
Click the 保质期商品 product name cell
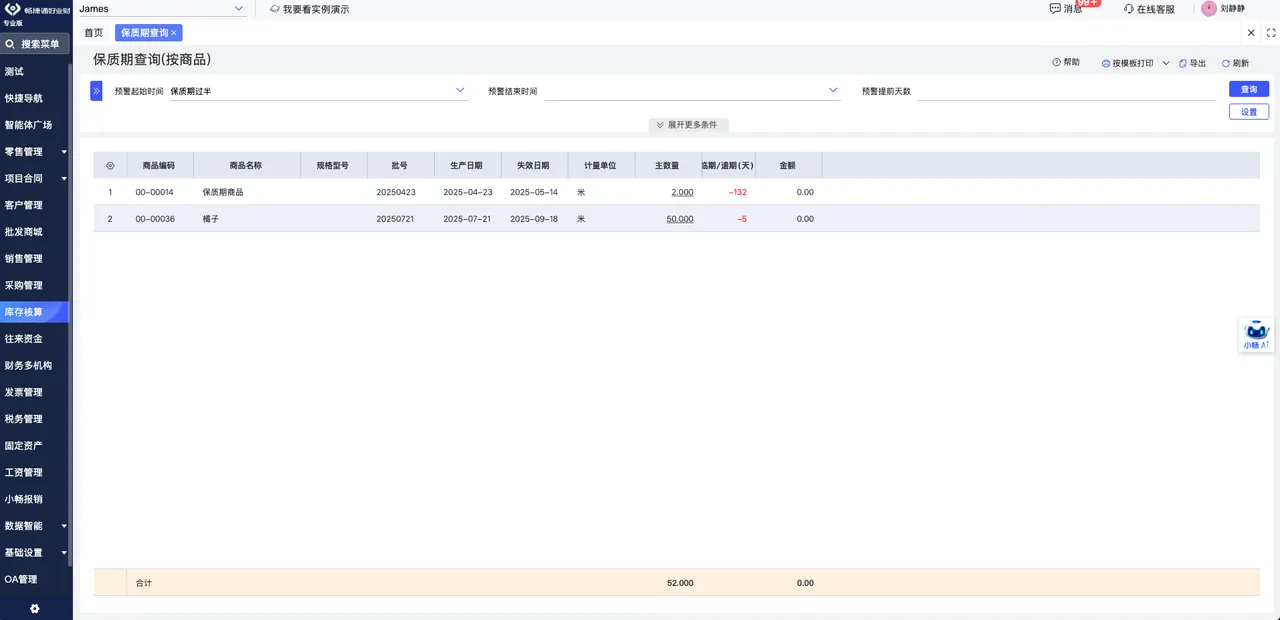[x=247, y=192]
